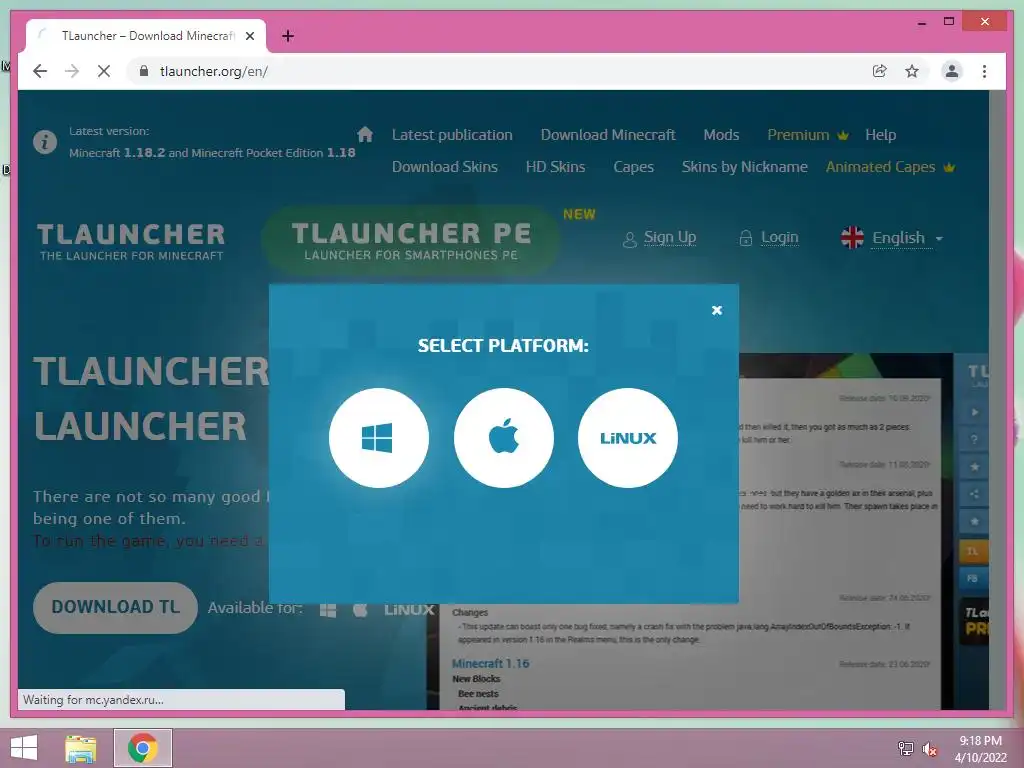Open the Capes page

pyautogui.click(x=633, y=167)
